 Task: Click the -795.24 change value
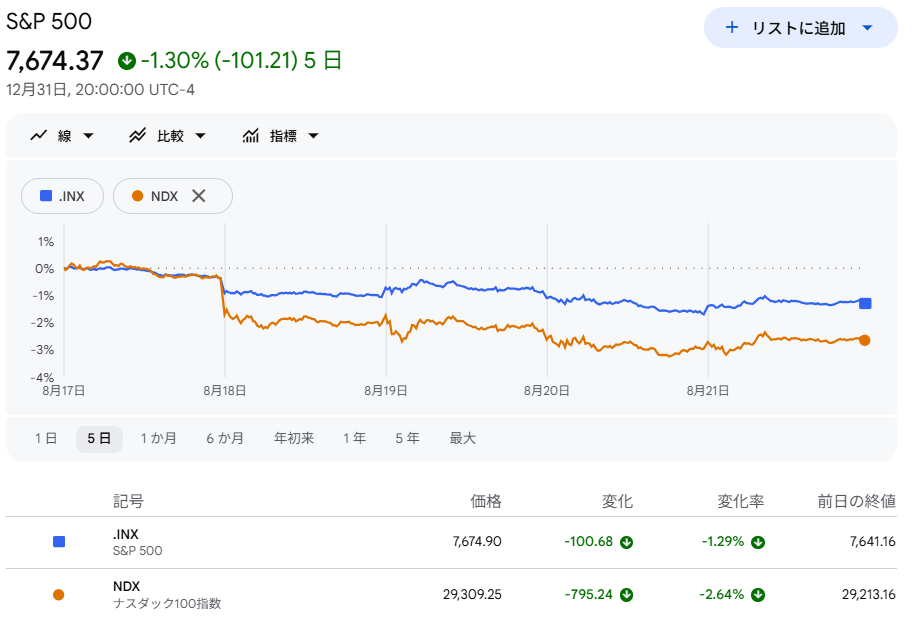point(588,594)
